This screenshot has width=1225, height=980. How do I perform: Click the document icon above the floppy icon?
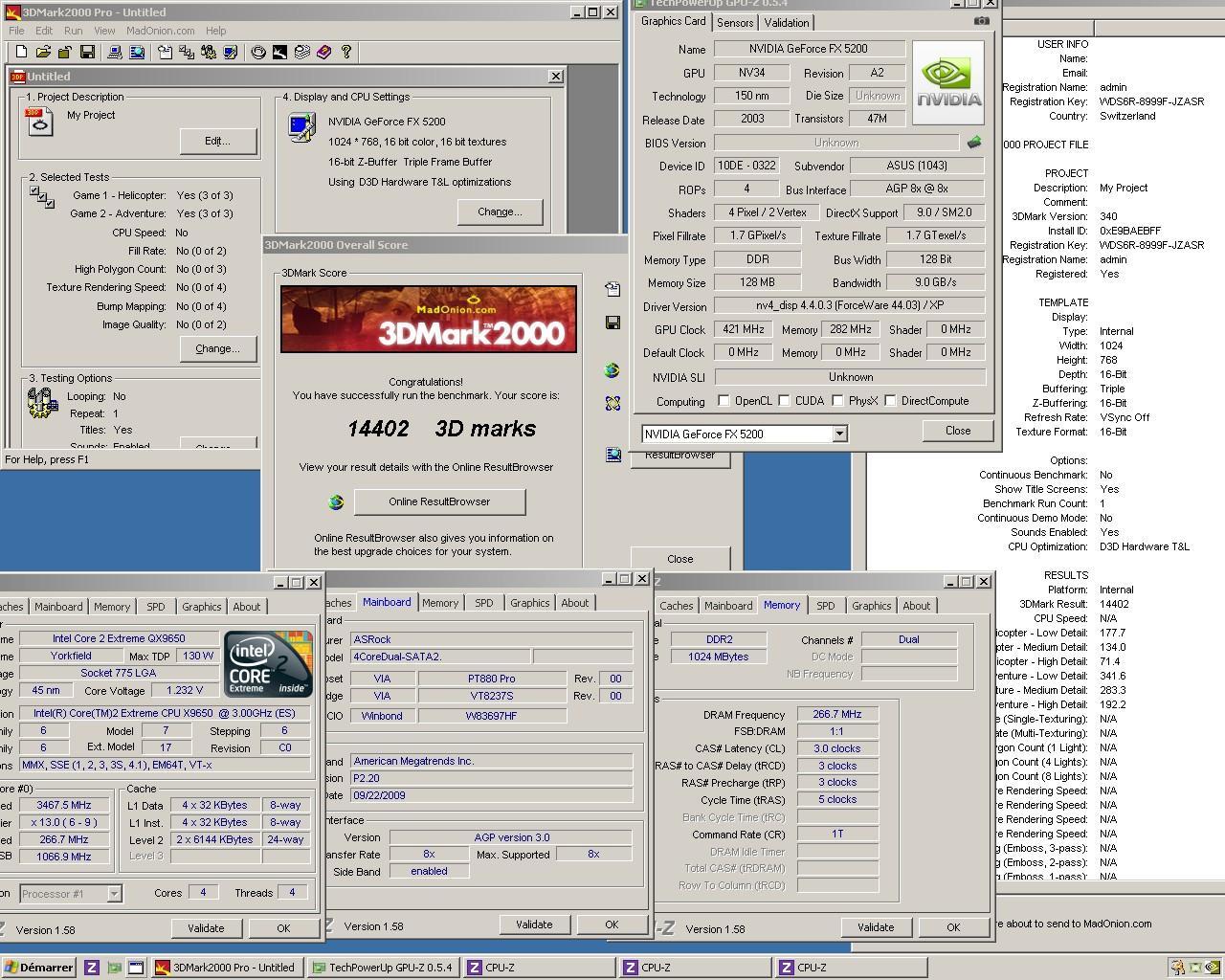(612, 289)
